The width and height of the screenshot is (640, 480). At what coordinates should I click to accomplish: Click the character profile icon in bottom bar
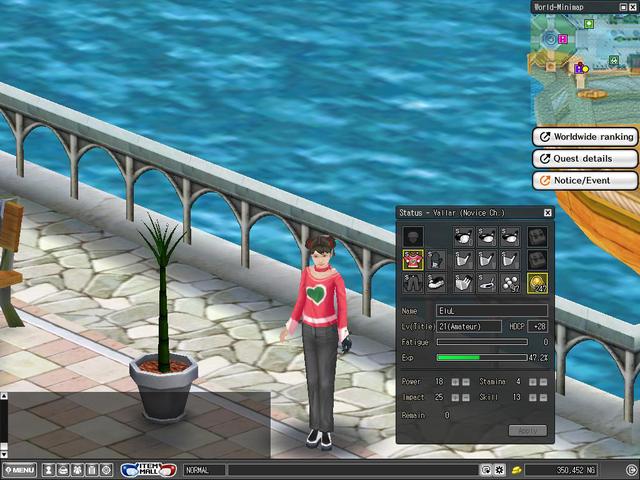point(48,470)
